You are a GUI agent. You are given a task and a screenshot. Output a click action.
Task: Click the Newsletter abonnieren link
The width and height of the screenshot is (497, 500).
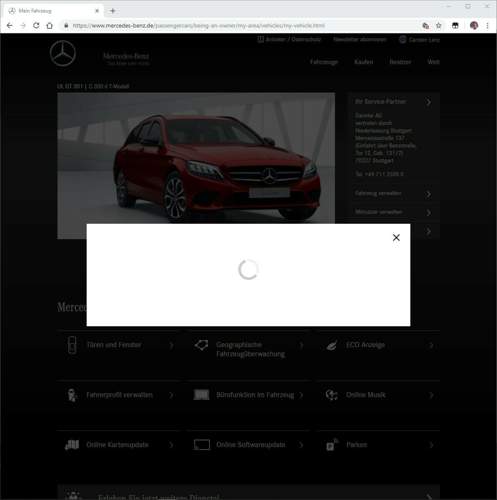[360, 39]
